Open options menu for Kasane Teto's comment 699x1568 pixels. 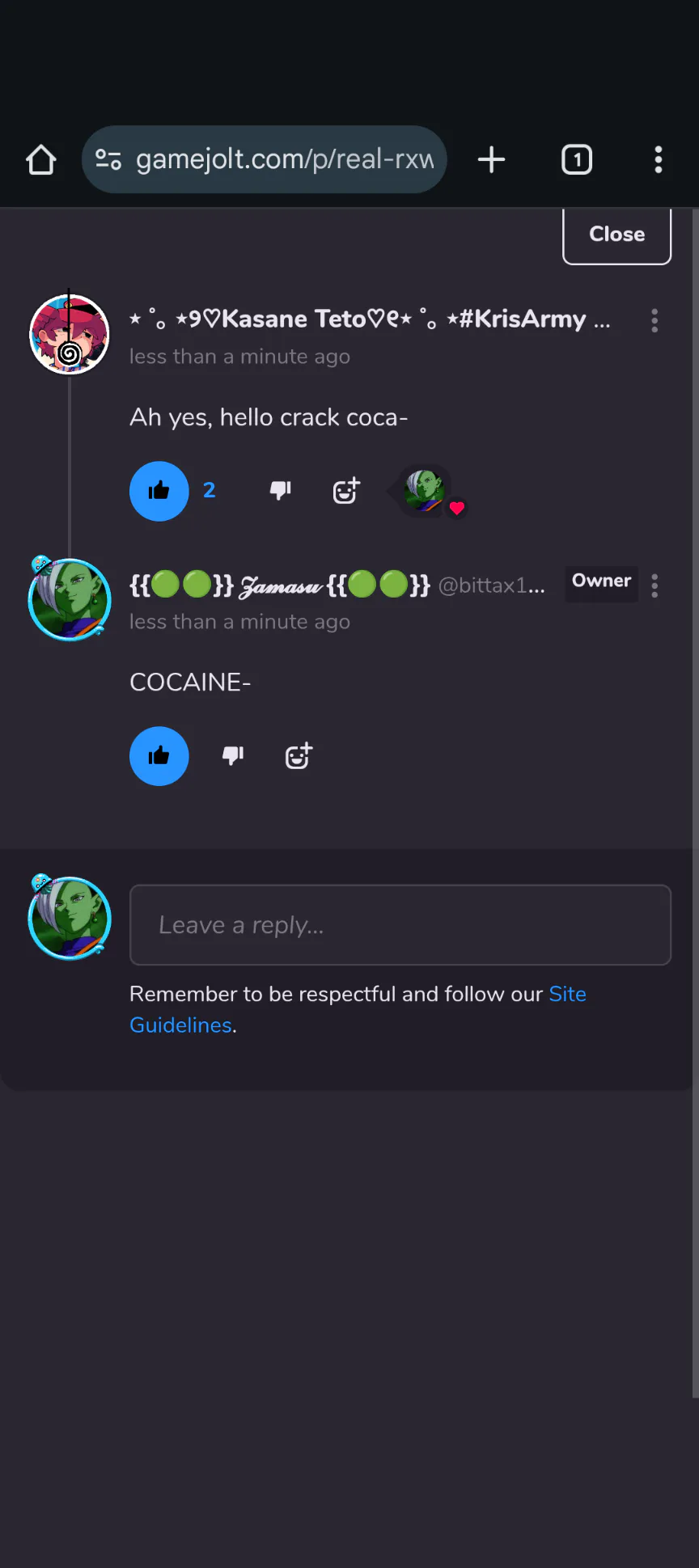pos(655,321)
